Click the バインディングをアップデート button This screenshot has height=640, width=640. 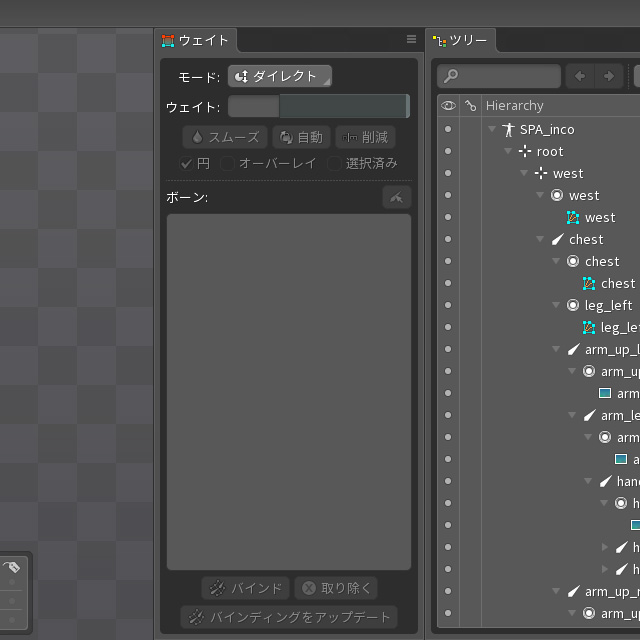288,616
